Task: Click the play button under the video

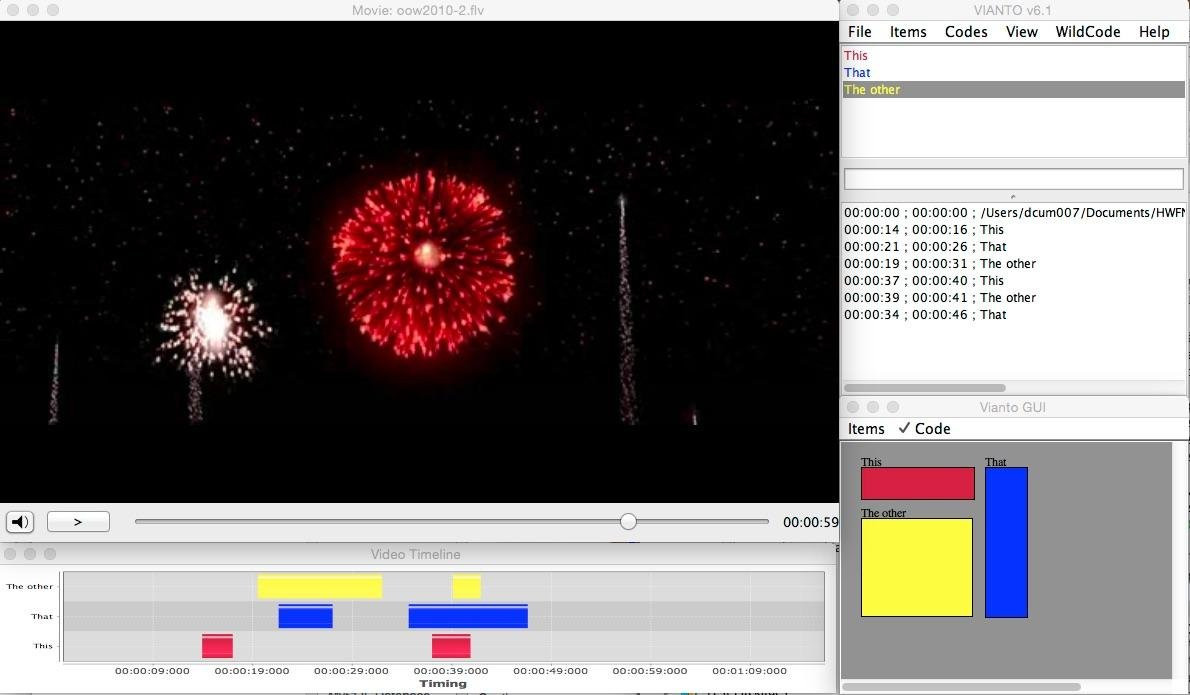Action: pos(78,522)
